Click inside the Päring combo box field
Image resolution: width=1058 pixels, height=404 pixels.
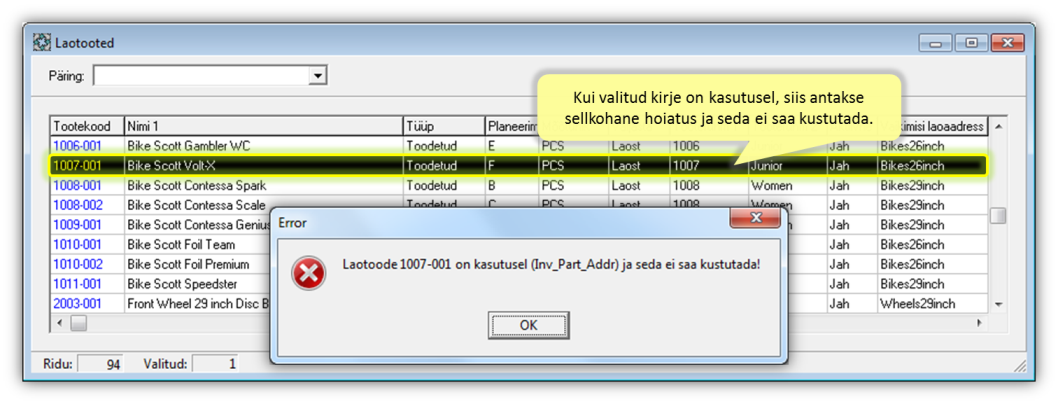pos(200,76)
